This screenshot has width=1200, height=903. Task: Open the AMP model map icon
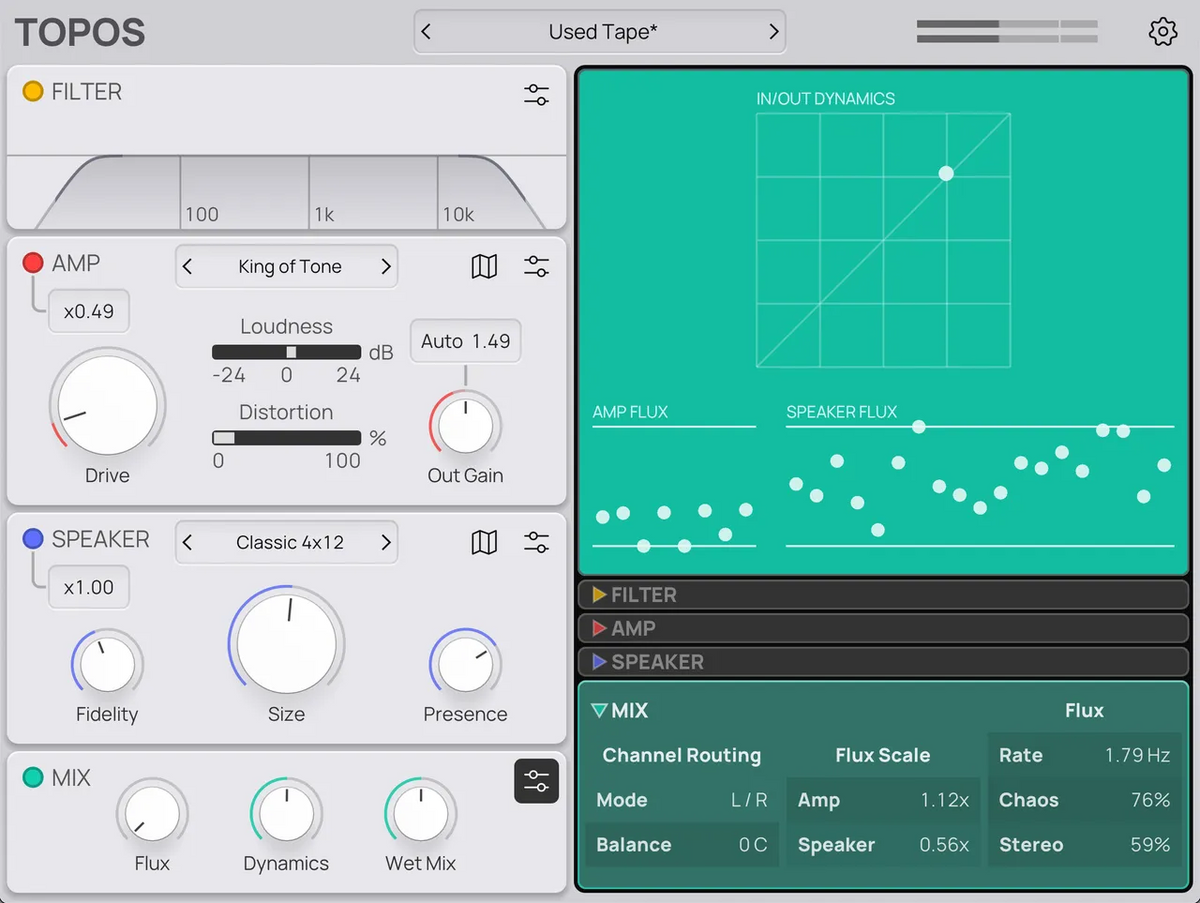tap(484, 266)
